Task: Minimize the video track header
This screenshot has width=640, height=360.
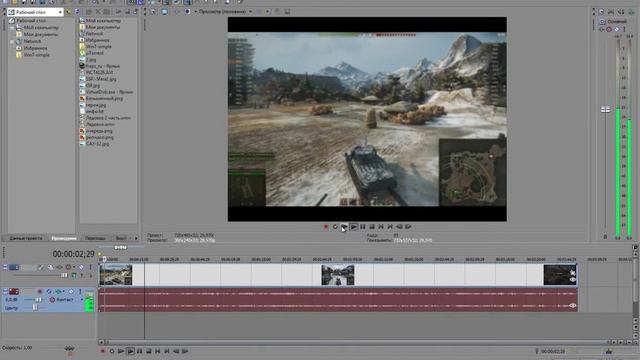Action: 5,267
